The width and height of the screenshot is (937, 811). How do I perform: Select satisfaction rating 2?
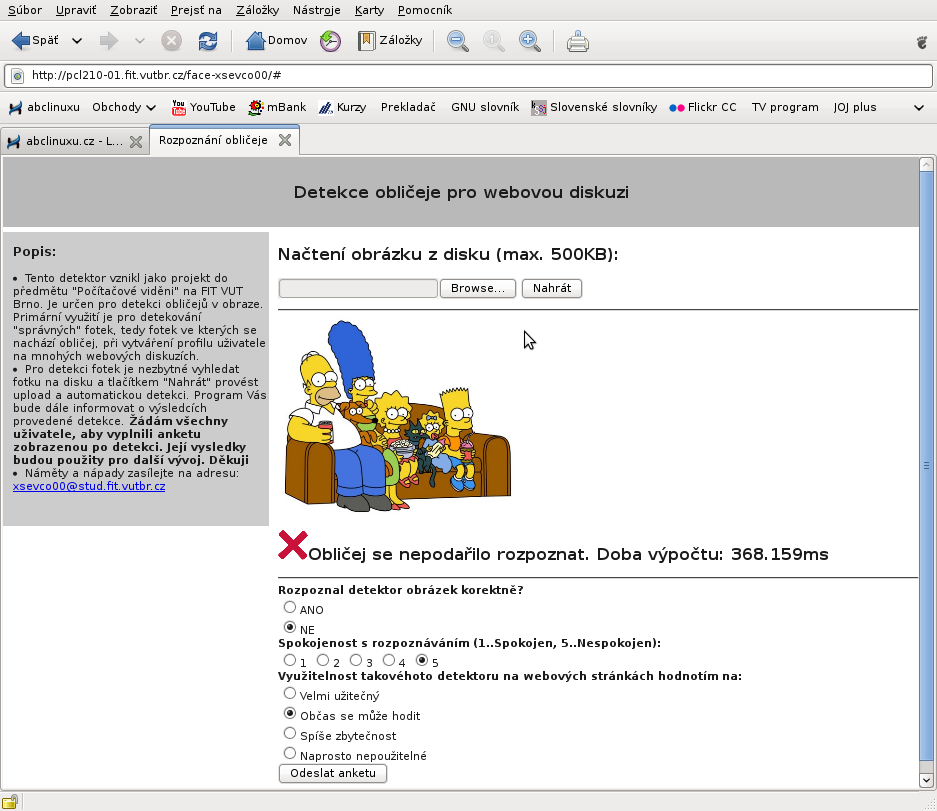pyautogui.click(x=323, y=660)
